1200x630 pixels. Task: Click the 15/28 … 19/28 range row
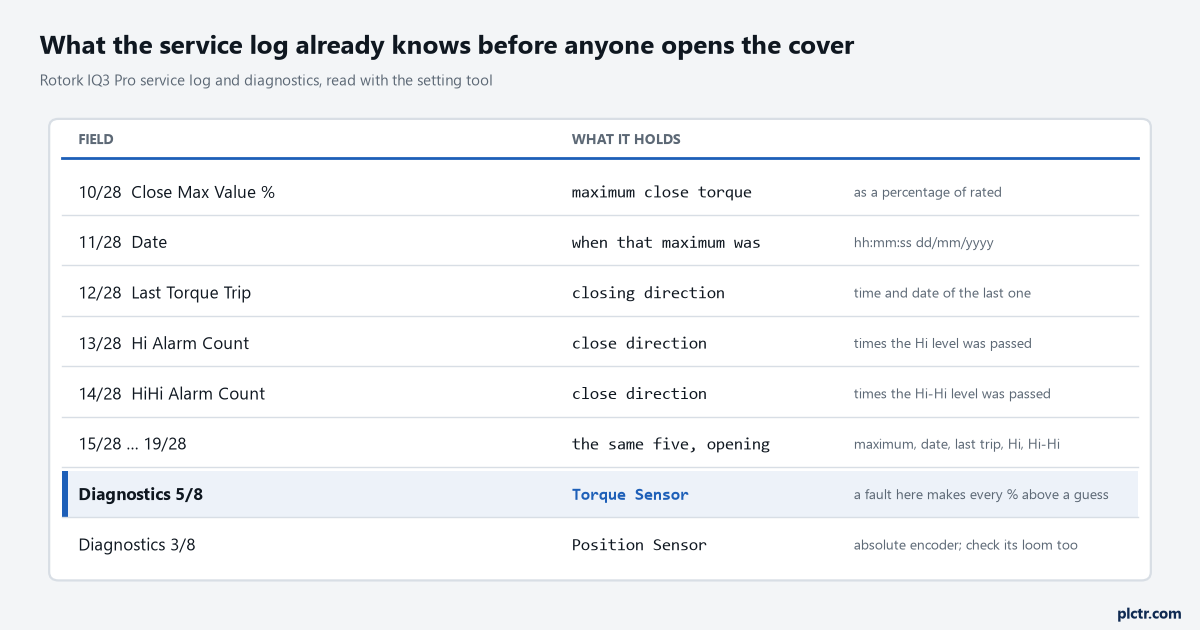600,443
